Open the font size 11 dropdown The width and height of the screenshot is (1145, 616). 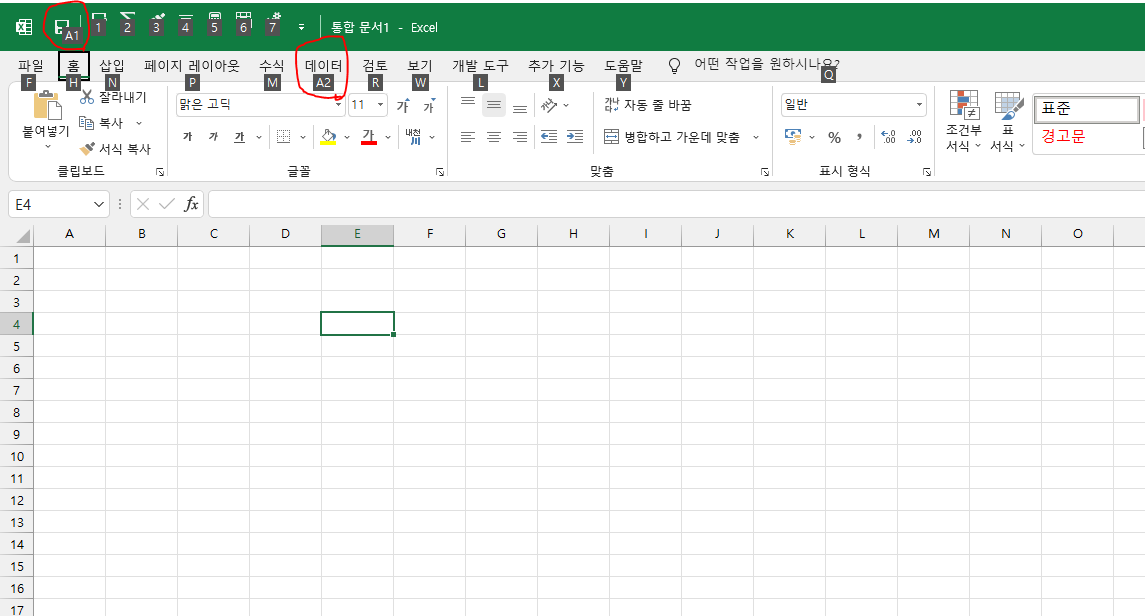(x=380, y=105)
